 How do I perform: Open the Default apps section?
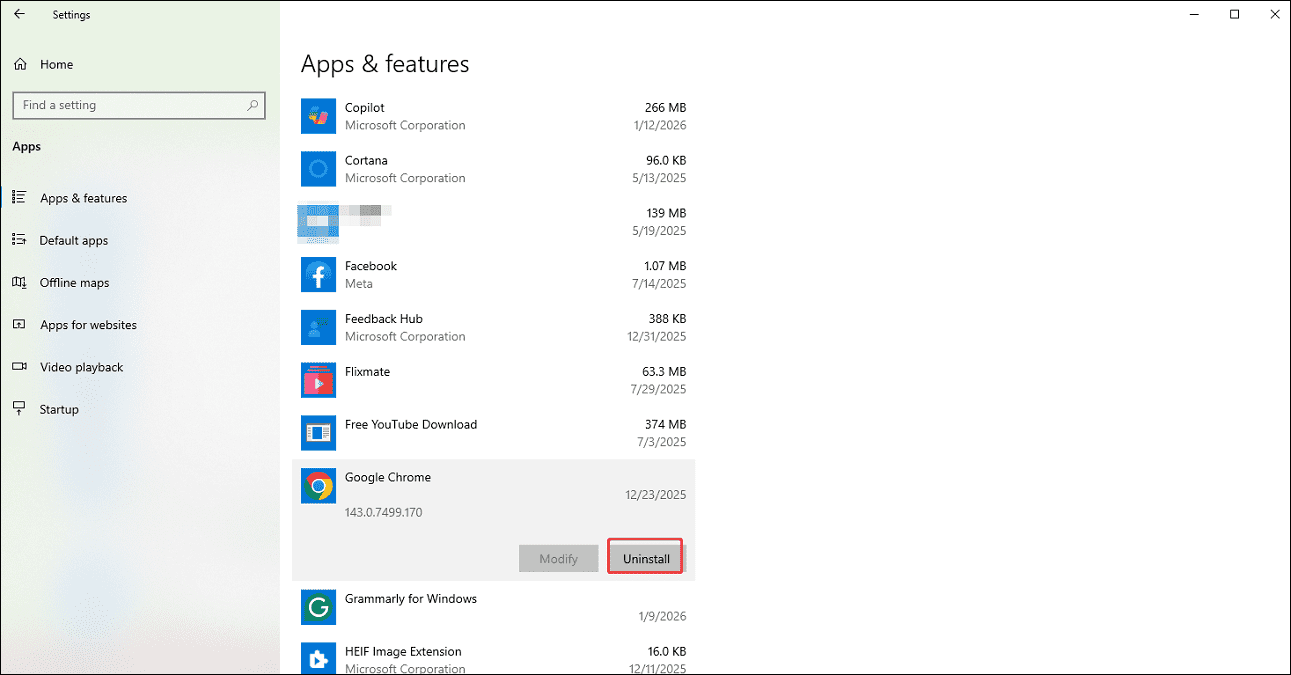coord(75,240)
